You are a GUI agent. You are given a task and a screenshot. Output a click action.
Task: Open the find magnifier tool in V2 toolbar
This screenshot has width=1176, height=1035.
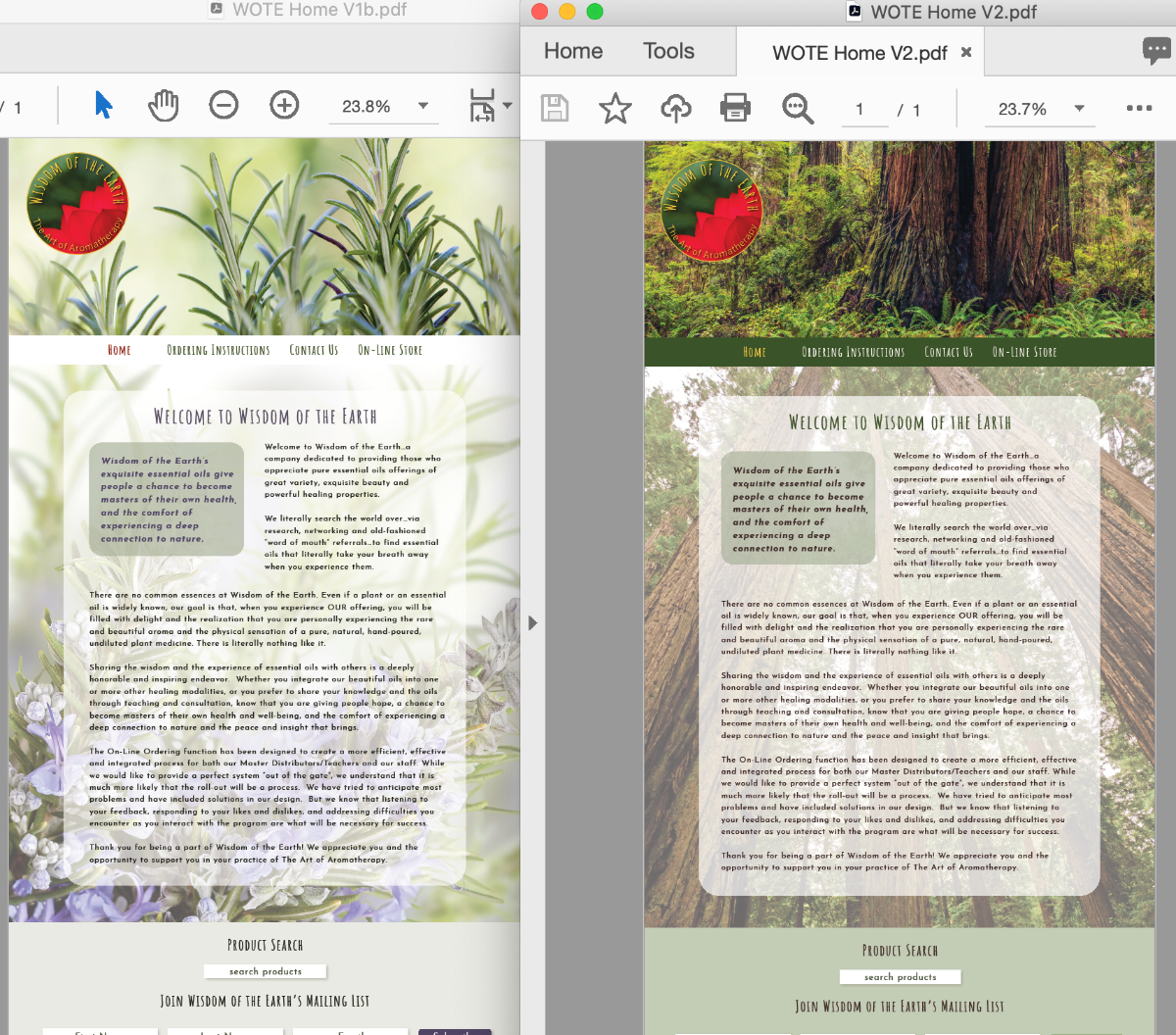coord(797,108)
